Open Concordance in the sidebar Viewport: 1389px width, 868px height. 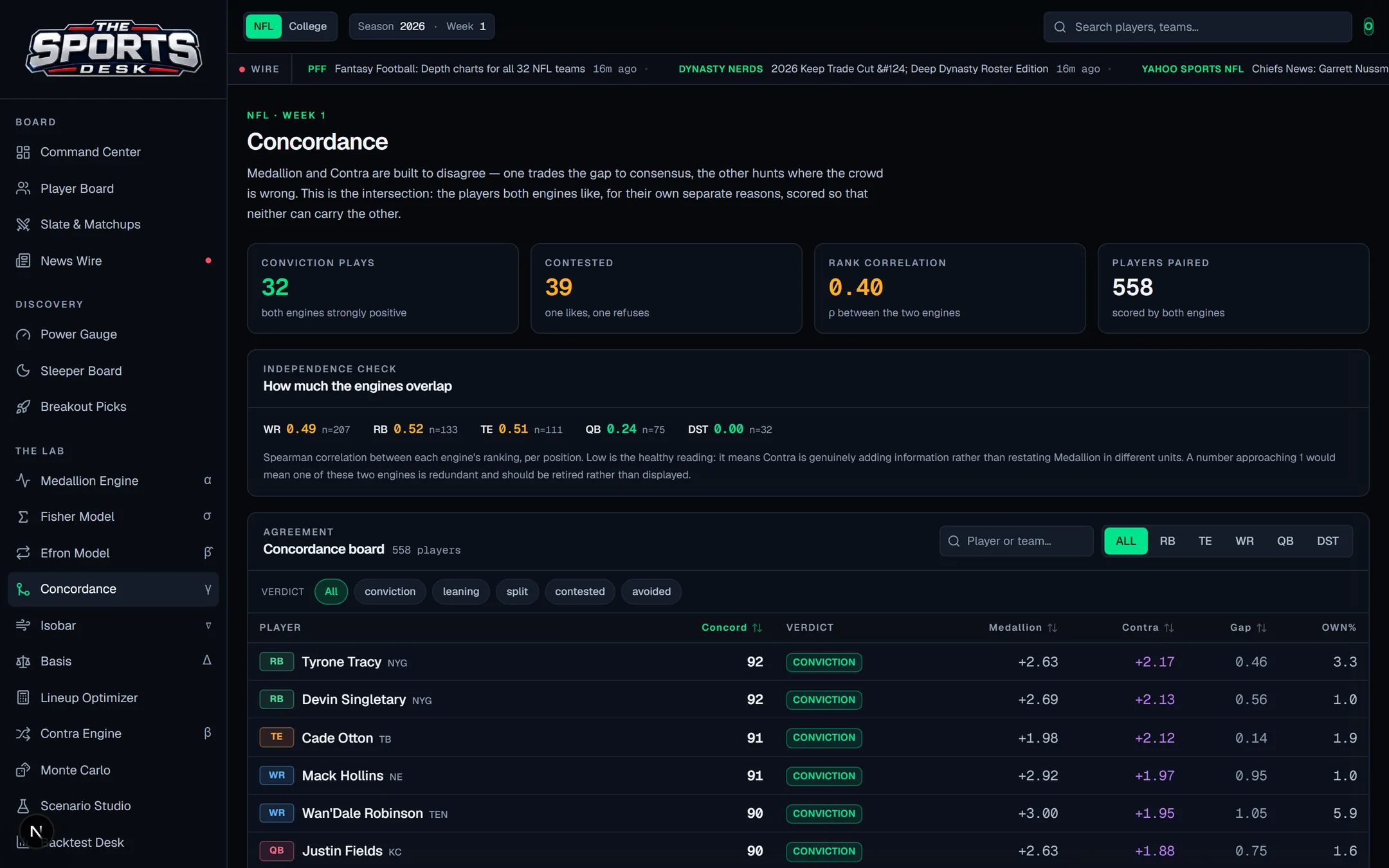click(113, 590)
